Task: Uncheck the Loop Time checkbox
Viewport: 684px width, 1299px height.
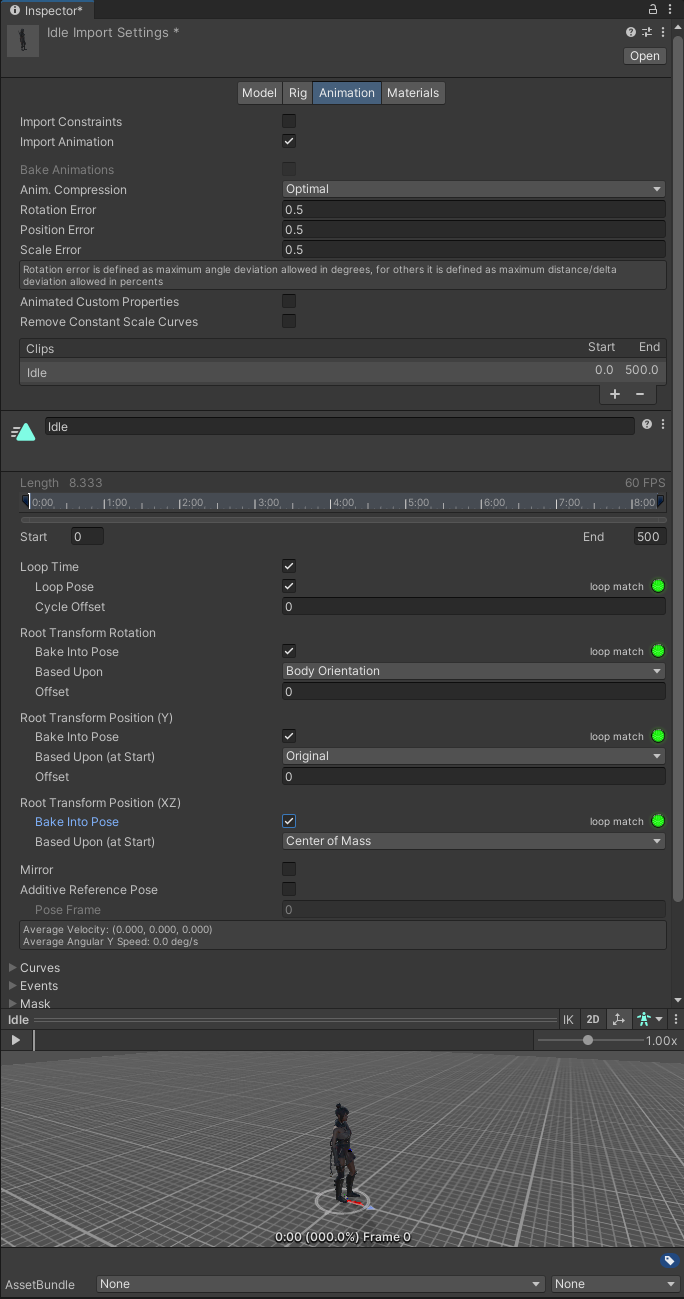Action: coord(289,566)
